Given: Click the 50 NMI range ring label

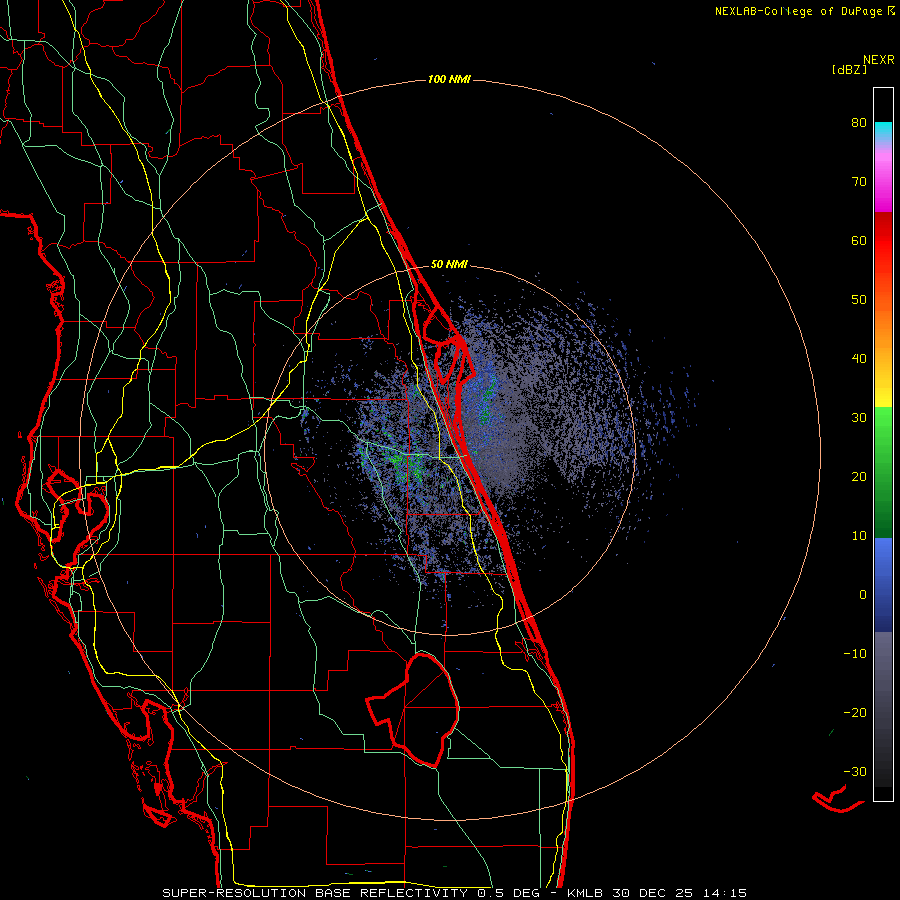Looking at the screenshot, I should coord(449,265).
